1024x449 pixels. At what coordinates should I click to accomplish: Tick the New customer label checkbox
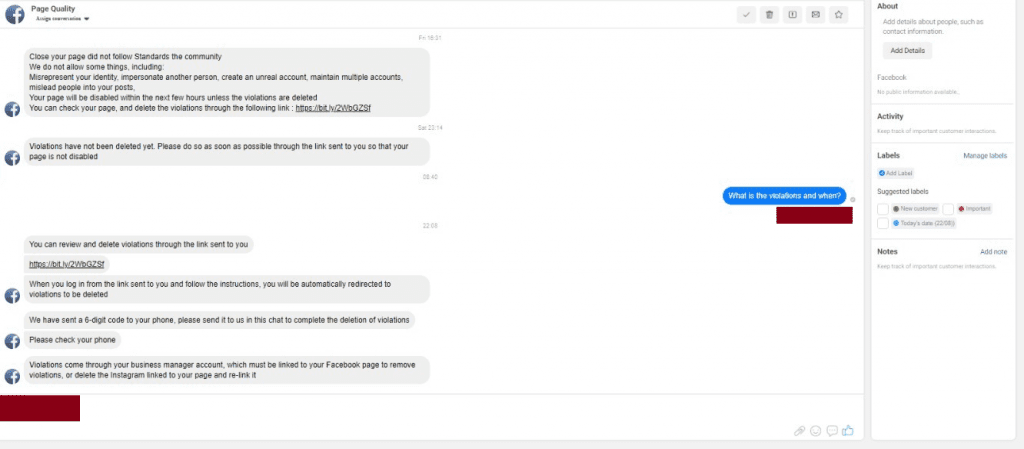coord(883,209)
